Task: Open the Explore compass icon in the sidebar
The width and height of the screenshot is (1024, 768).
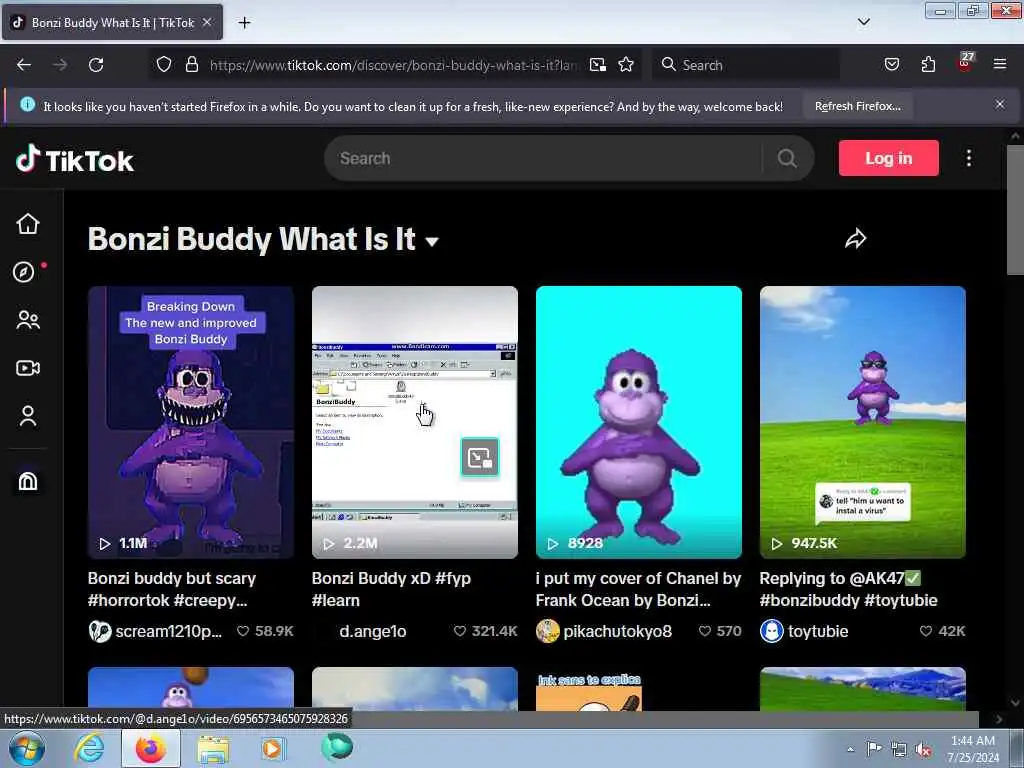Action: [x=24, y=272]
